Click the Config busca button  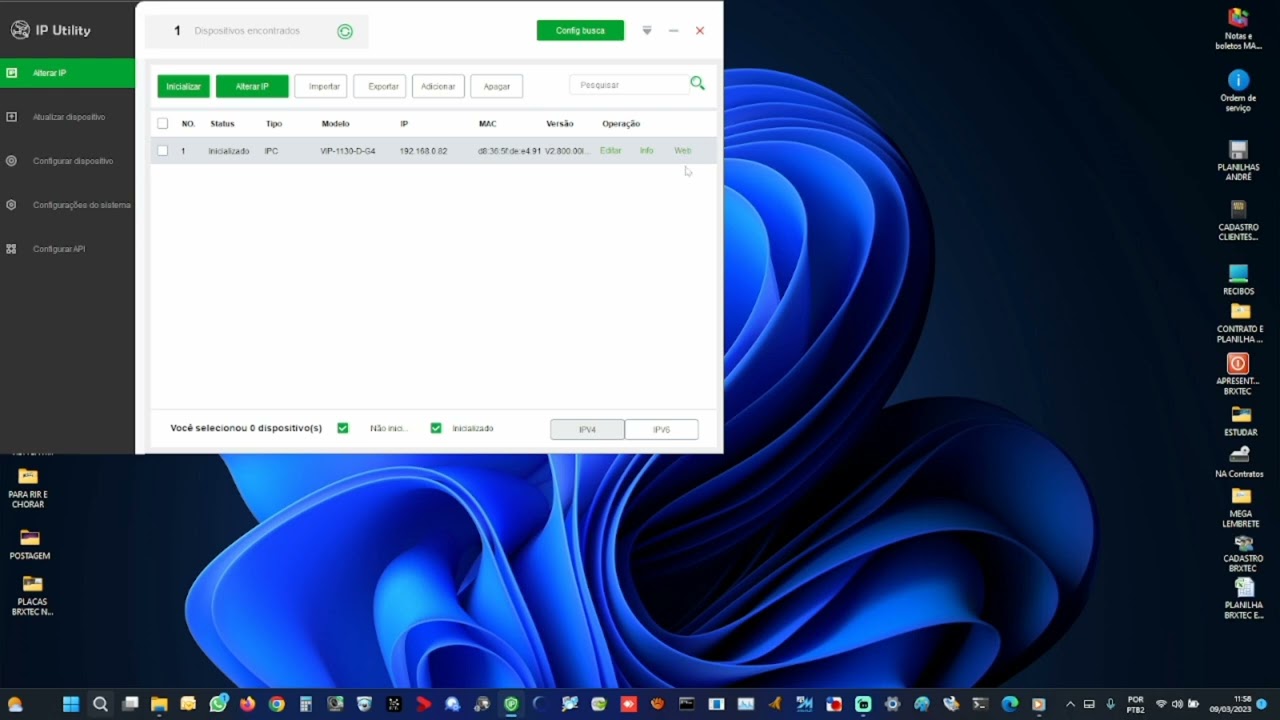click(x=580, y=31)
